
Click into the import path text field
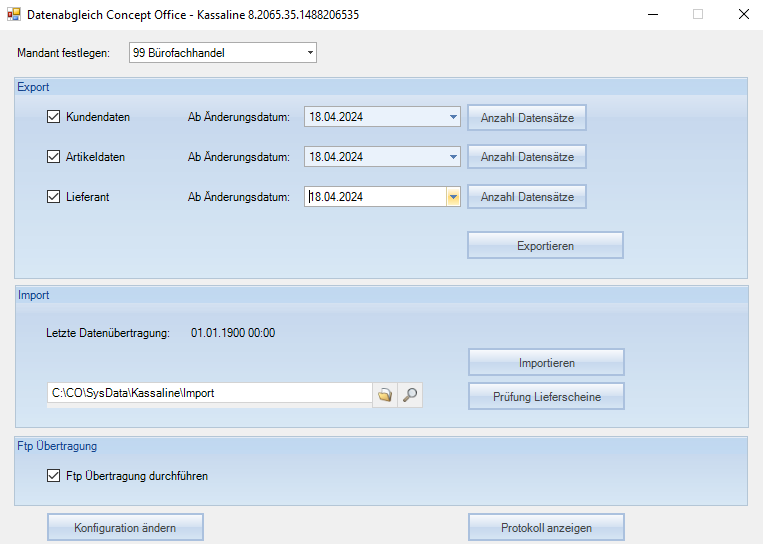pyautogui.click(x=209, y=394)
